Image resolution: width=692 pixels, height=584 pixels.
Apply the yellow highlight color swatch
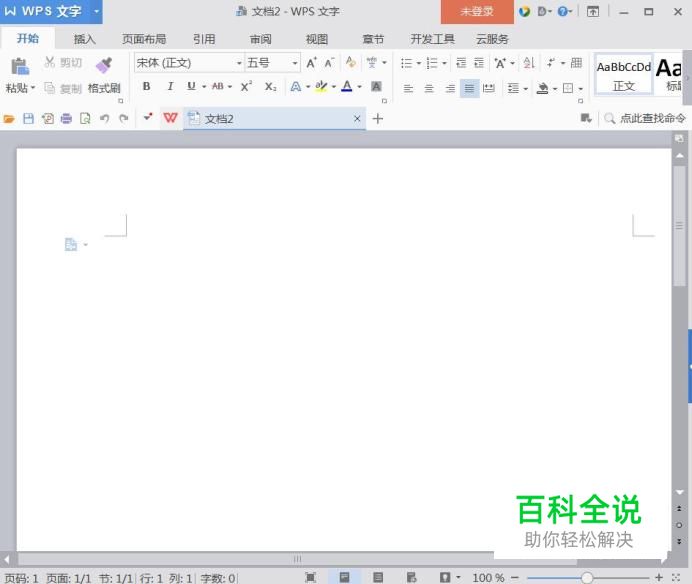pyautogui.click(x=321, y=86)
